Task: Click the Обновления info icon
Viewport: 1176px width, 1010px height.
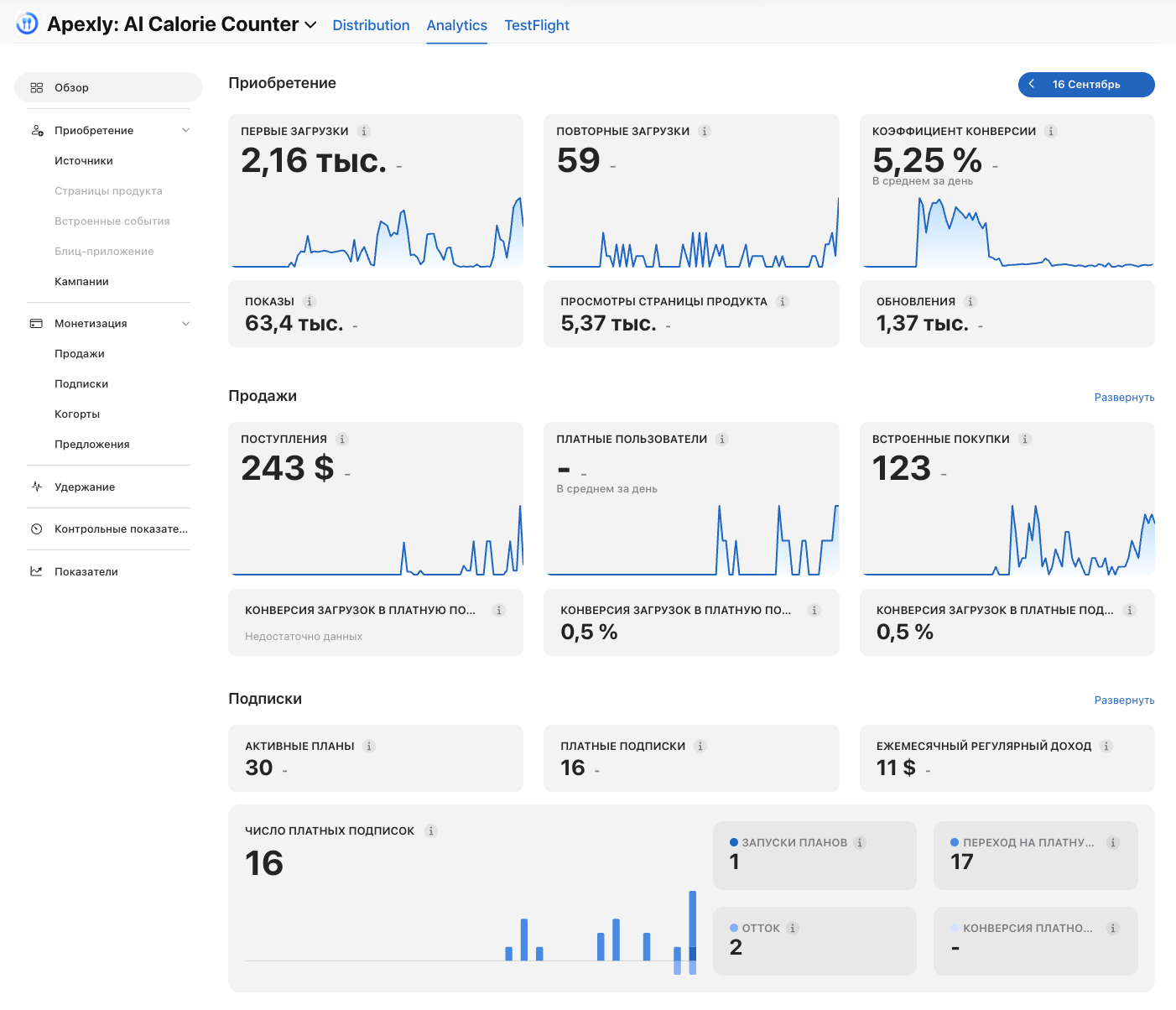Action: [x=970, y=301]
